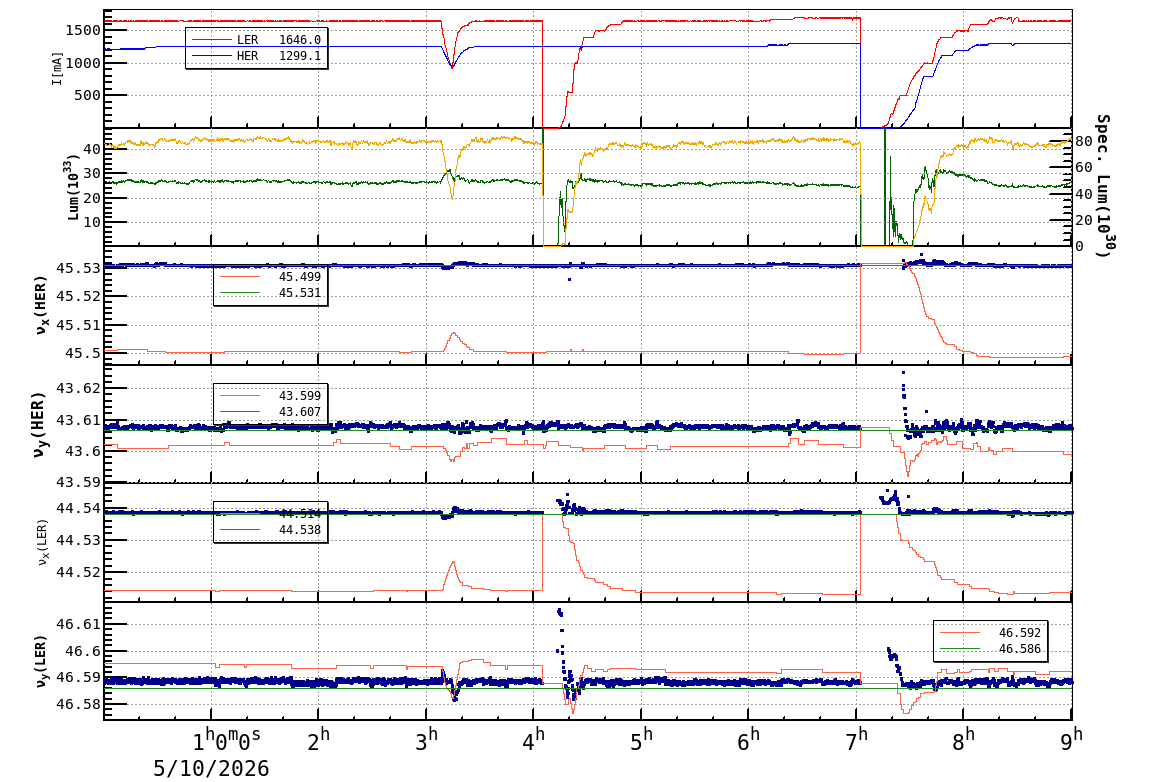Click the 44.52 axis tick
This screenshot has height=782, width=1154.
(x=78, y=572)
